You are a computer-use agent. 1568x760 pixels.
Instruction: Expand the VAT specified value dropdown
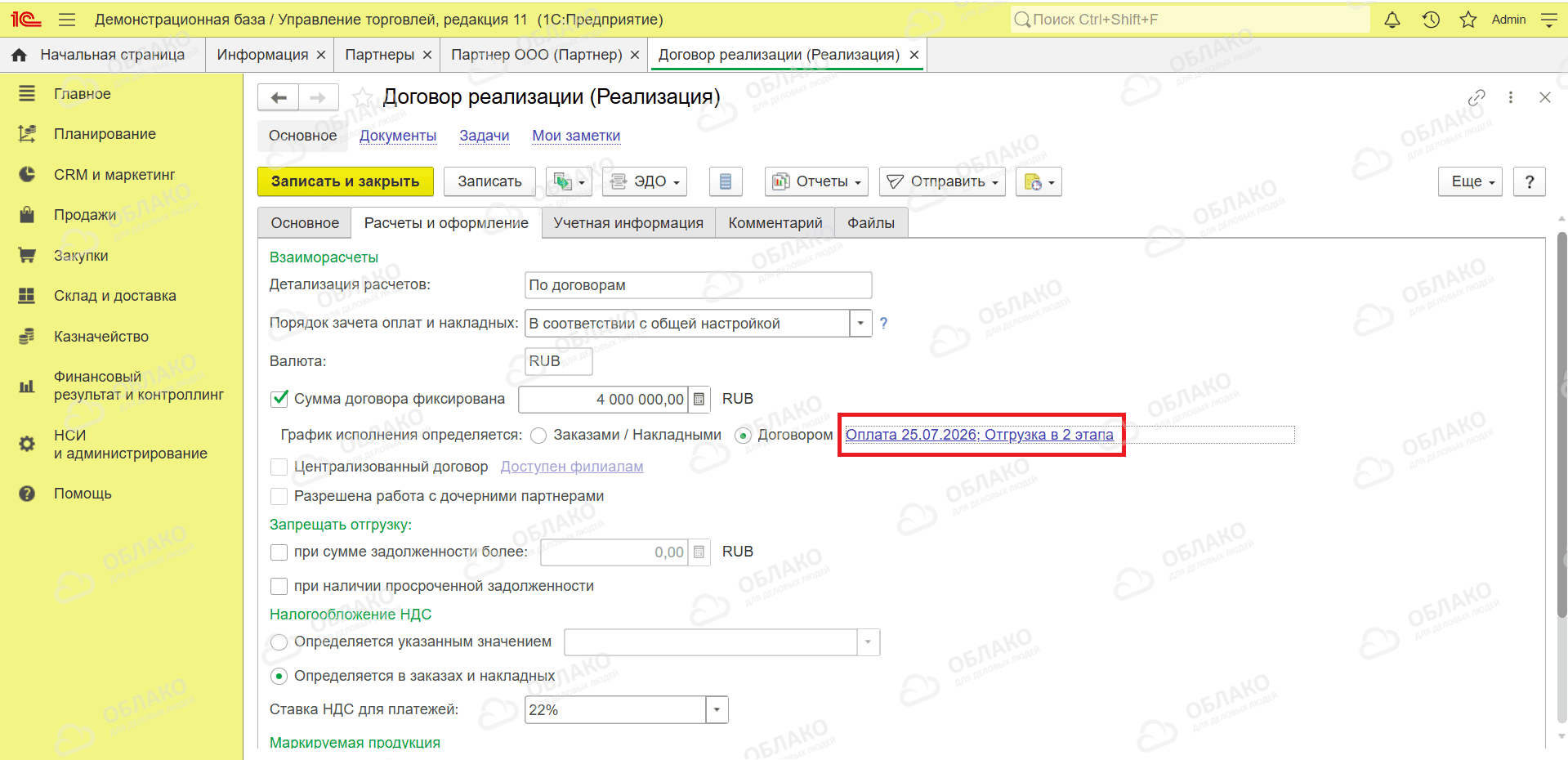(x=868, y=642)
